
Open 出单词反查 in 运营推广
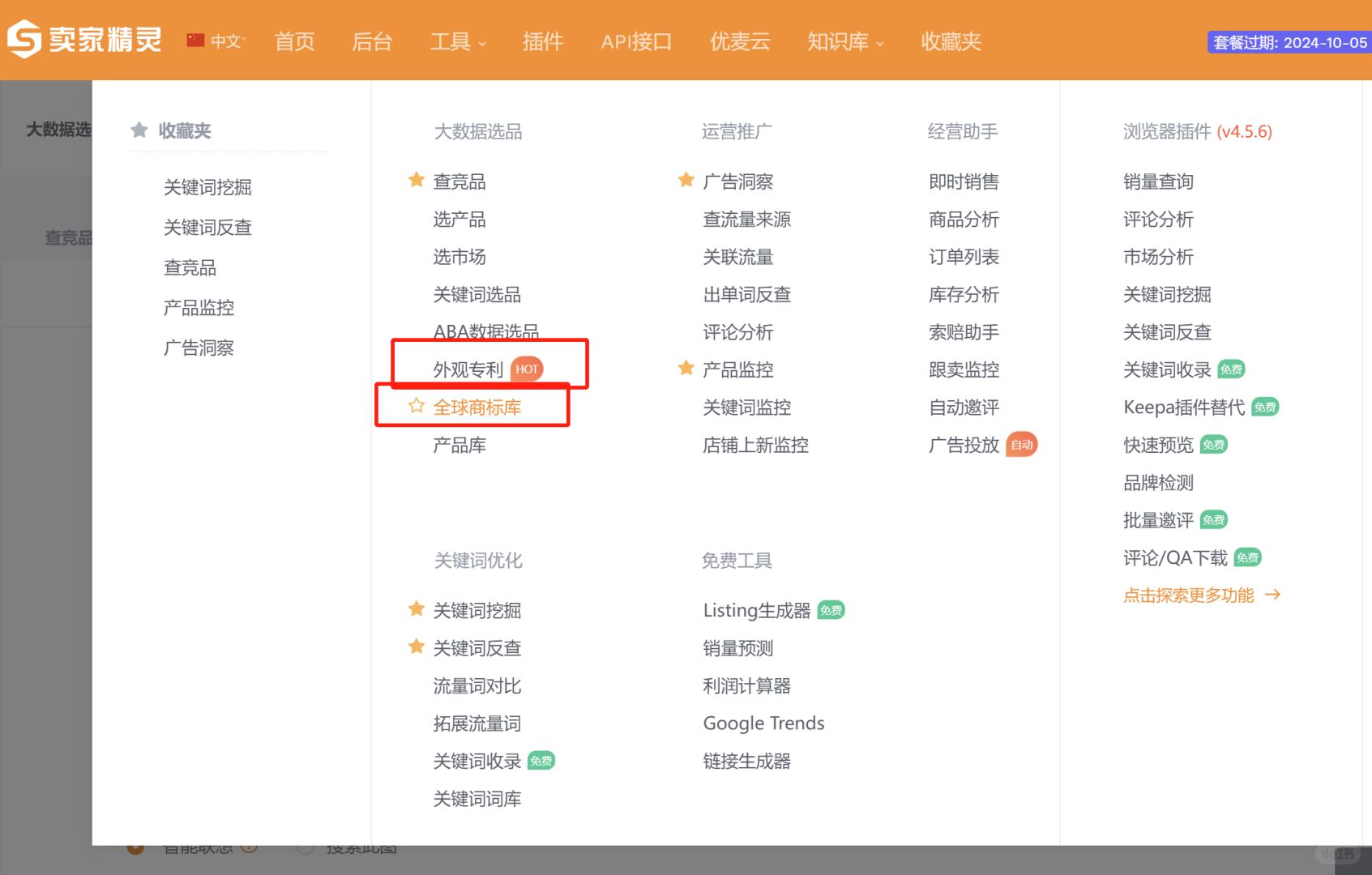point(746,295)
